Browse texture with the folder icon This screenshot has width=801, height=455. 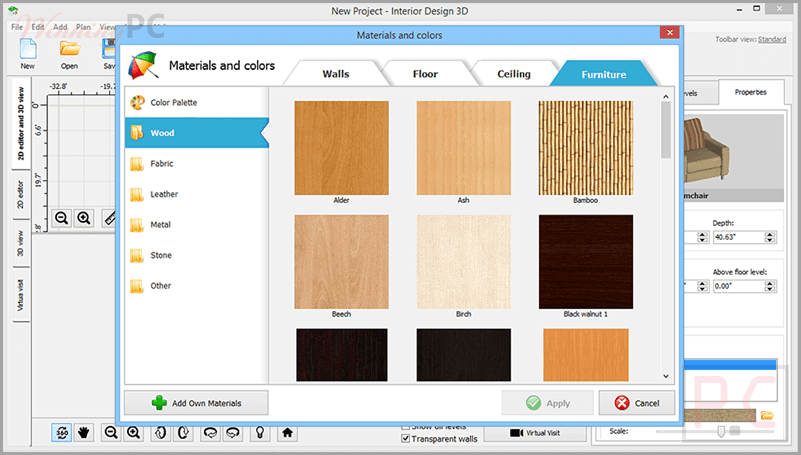pyautogui.click(x=767, y=415)
